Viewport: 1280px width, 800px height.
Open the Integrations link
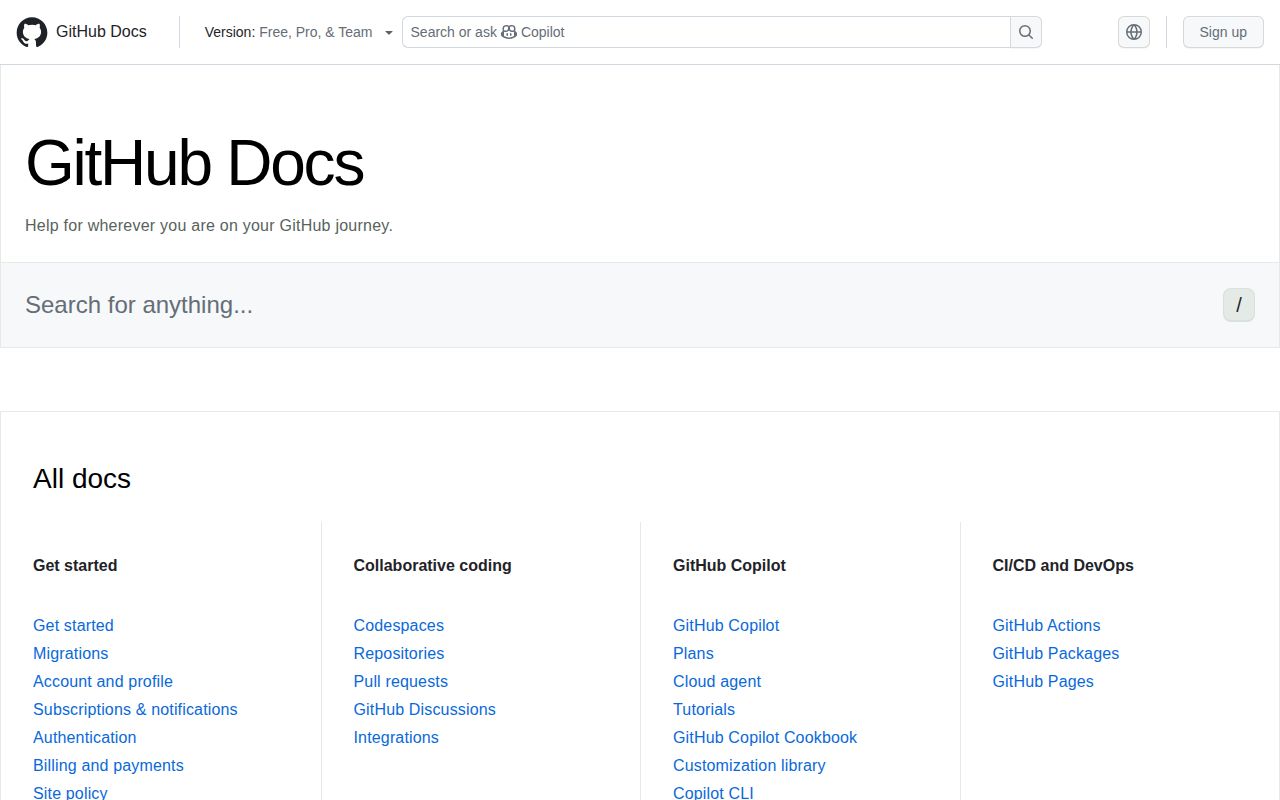[x=395, y=737]
